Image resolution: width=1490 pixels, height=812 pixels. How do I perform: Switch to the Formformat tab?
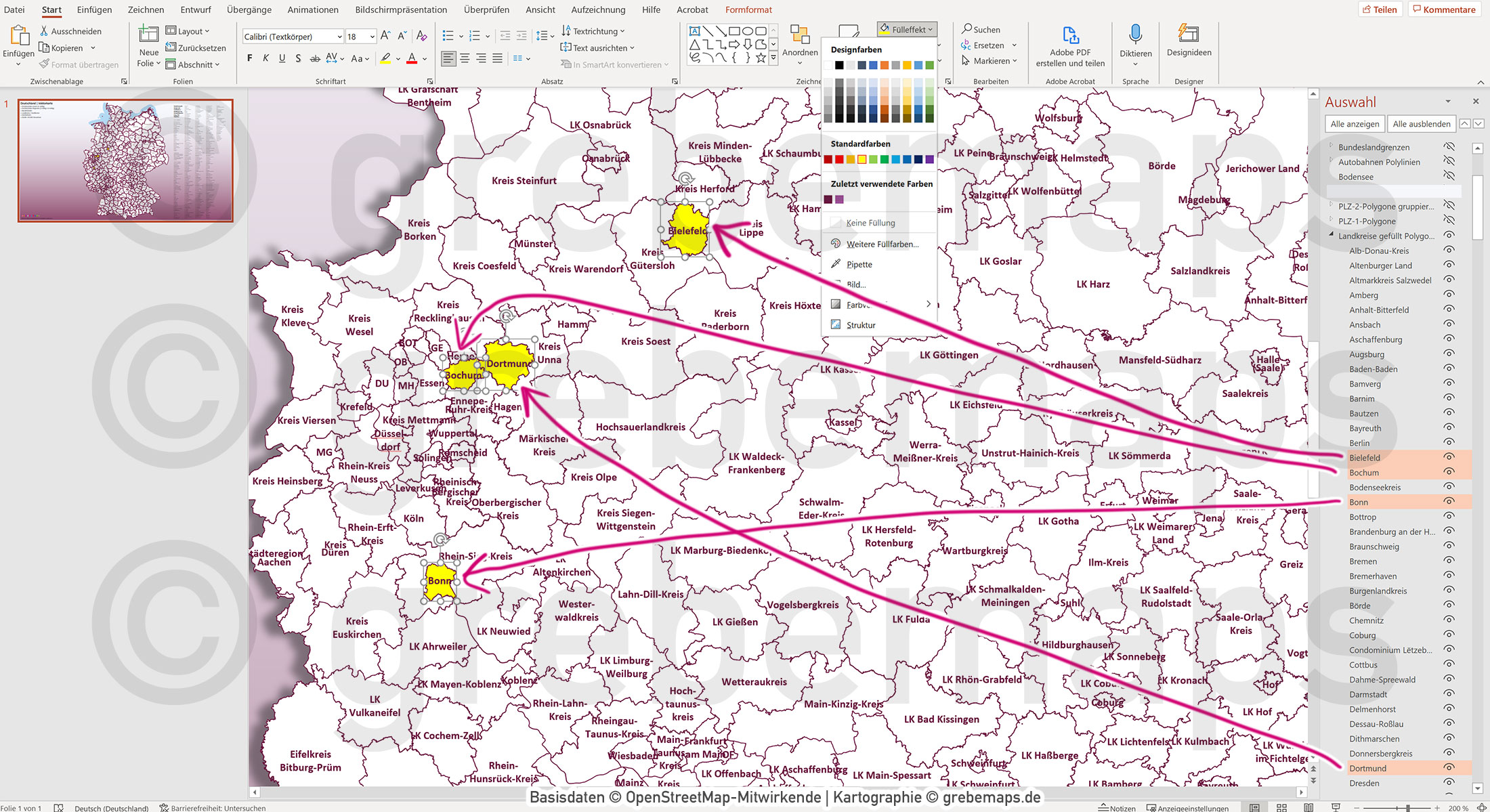point(748,9)
